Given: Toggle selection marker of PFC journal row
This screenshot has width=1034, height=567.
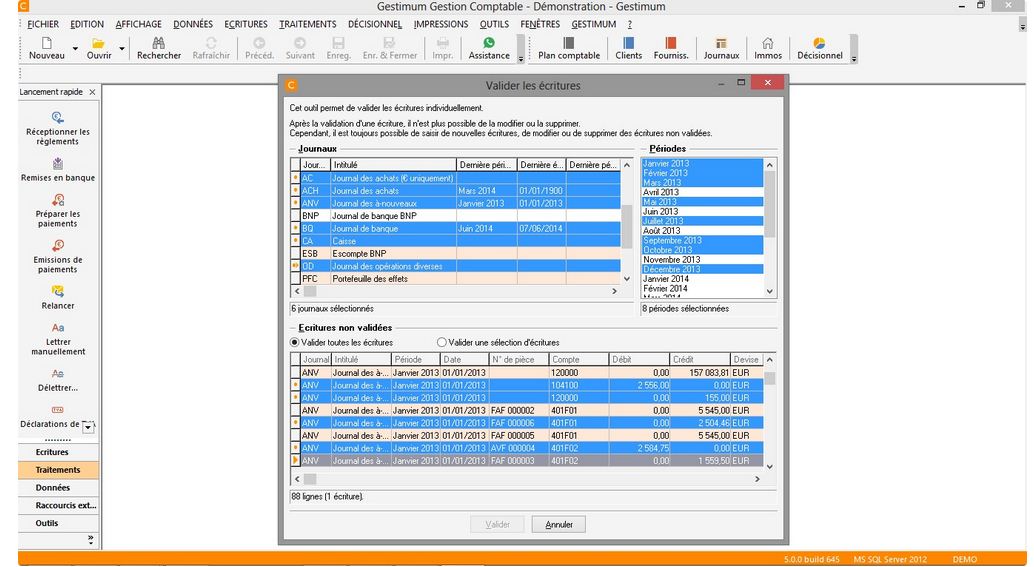Looking at the screenshot, I should point(295,278).
